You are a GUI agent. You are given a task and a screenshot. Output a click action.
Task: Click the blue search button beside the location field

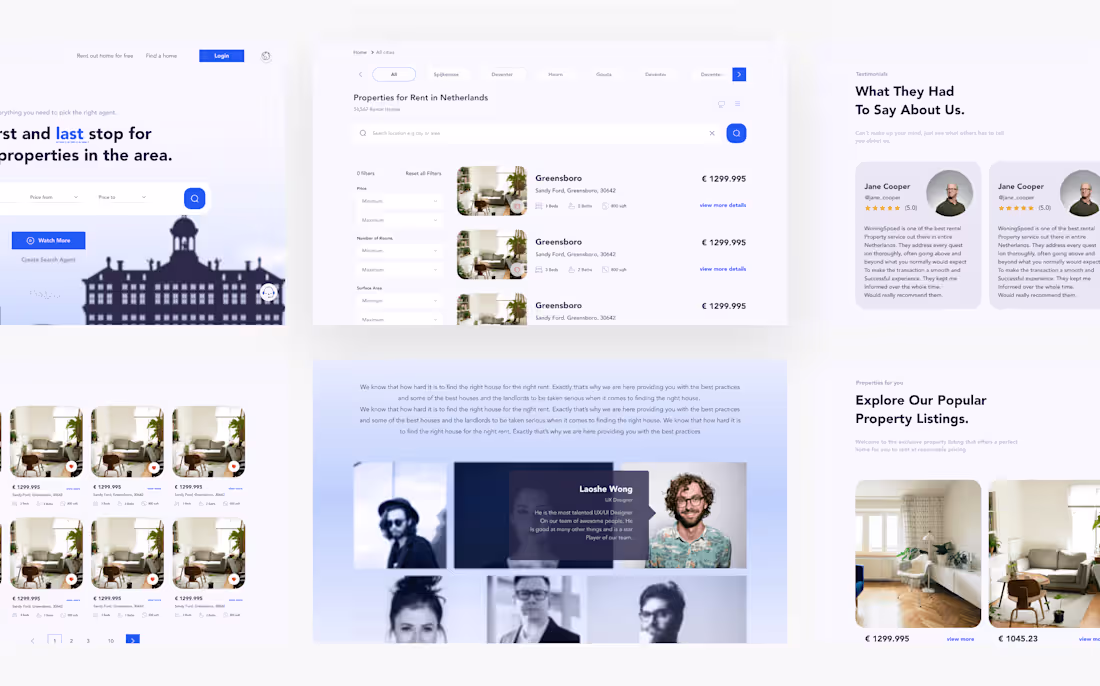pyautogui.click(x=736, y=133)
